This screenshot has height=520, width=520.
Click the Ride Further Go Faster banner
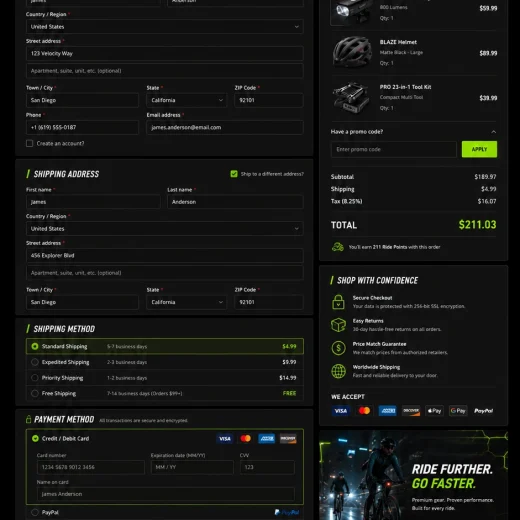(x=413, y=475)
